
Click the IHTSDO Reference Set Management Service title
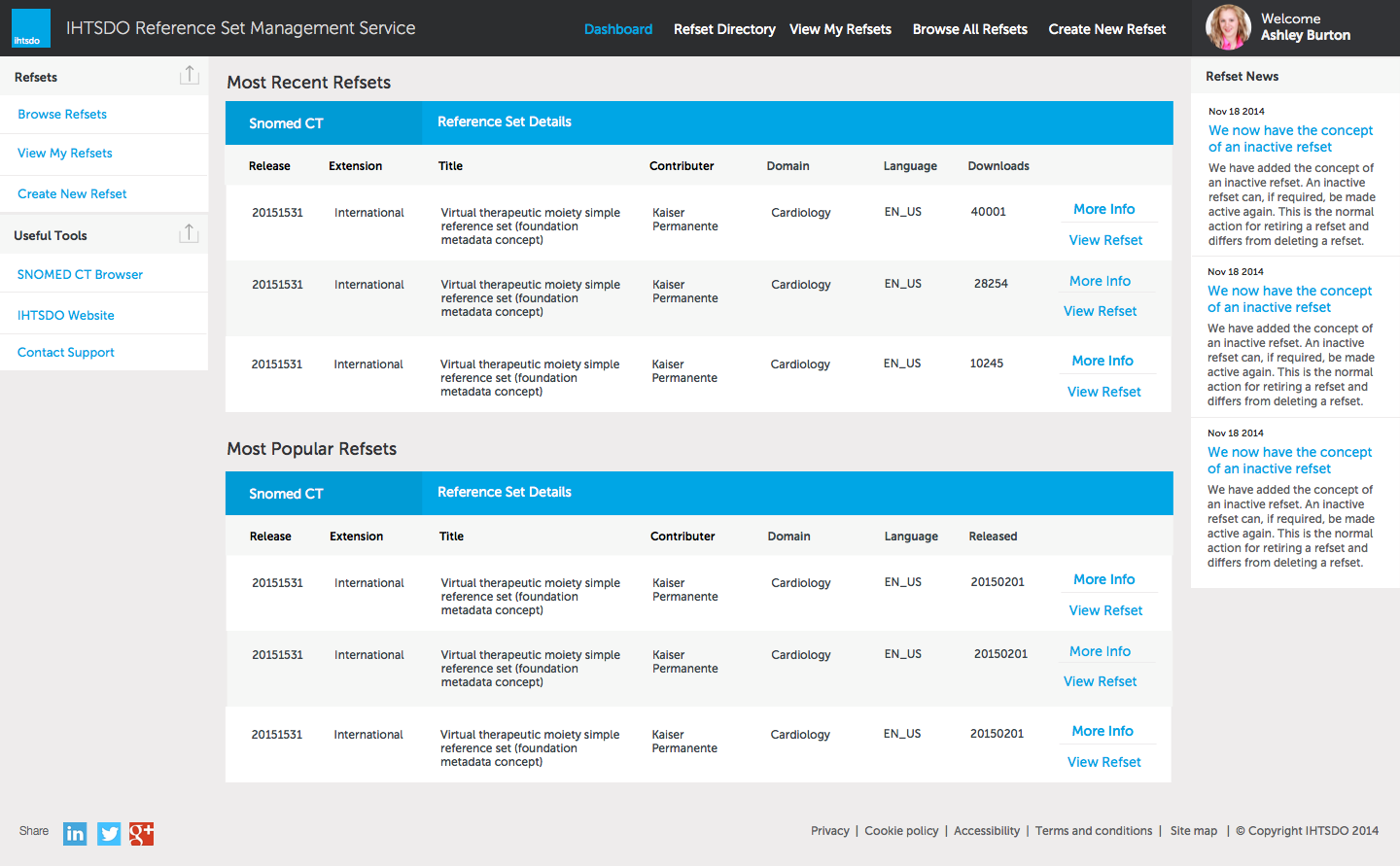[240, 28]
